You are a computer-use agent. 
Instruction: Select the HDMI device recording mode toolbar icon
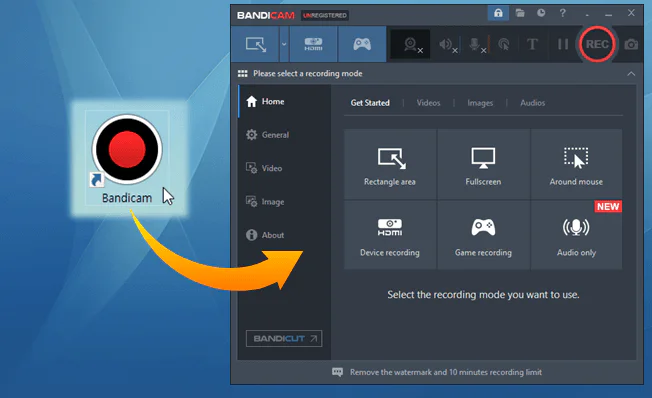[314, 44]
